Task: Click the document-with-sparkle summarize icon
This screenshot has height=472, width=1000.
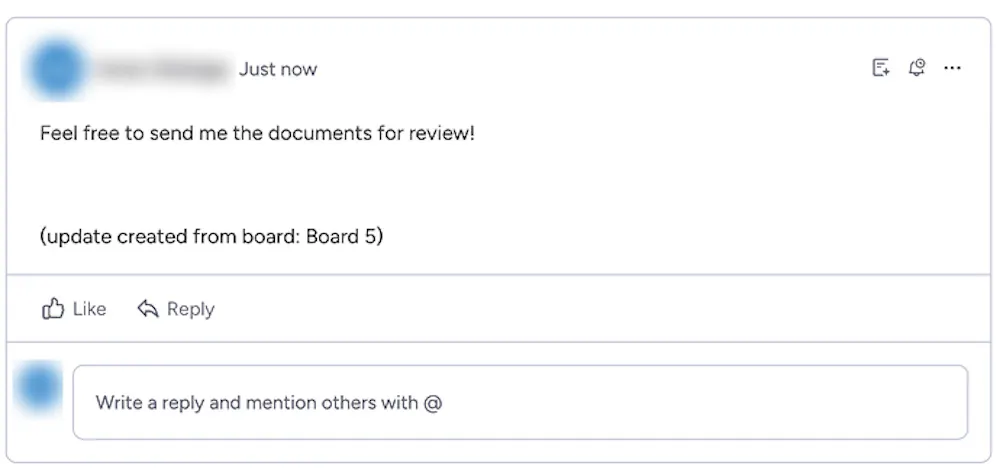Action: [x=881, y=68]
